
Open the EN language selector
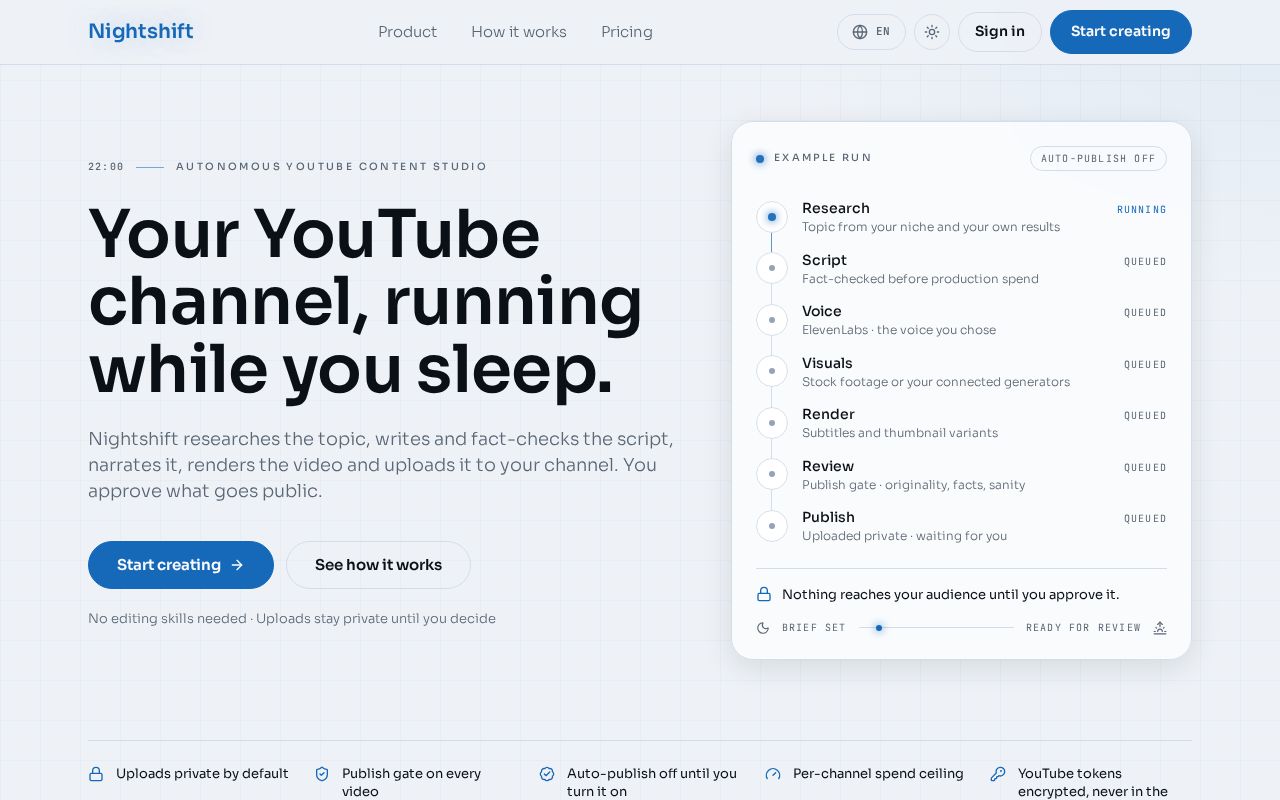coord(871,32)
